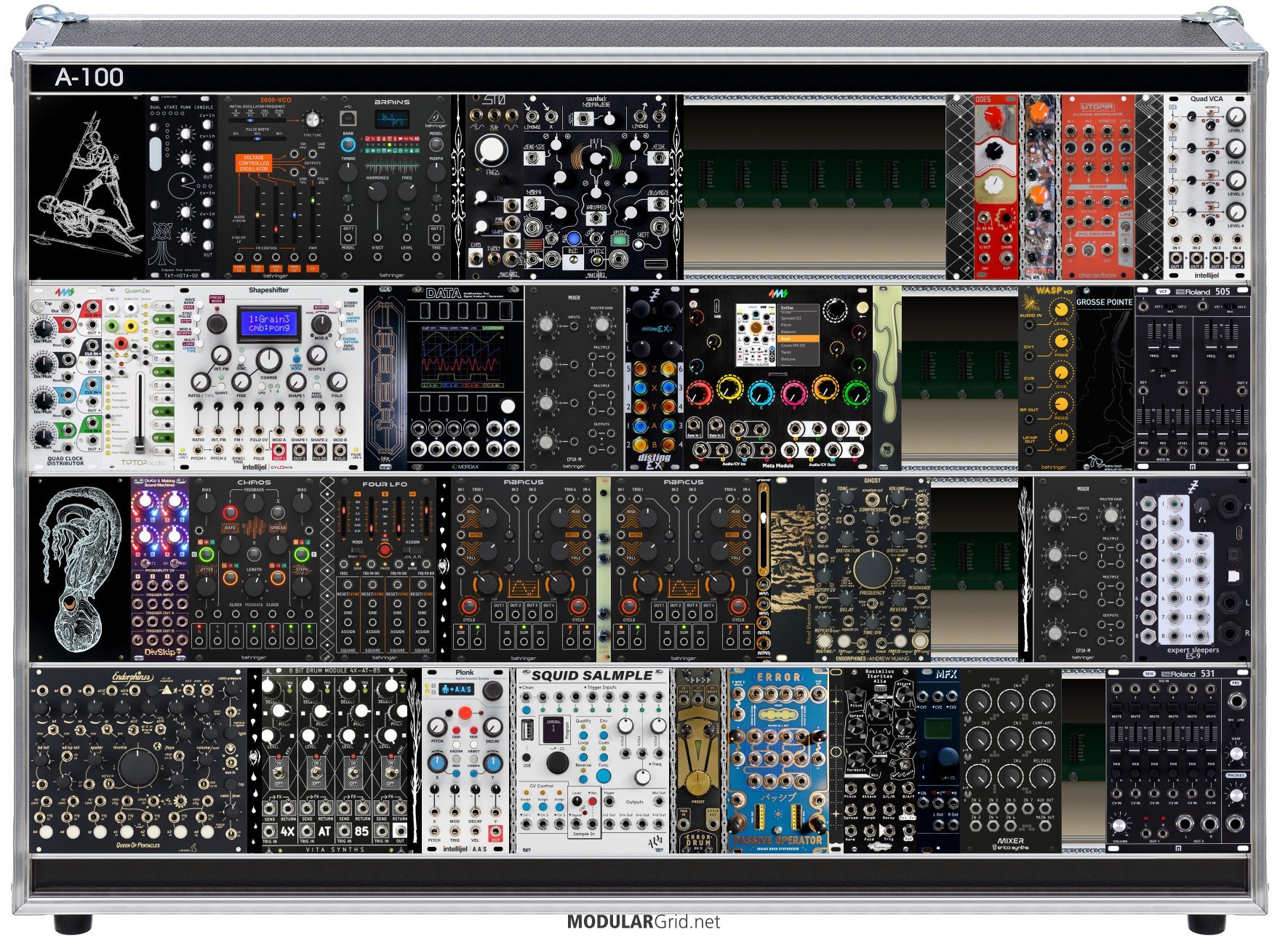Click the green F knob on Meta Module
Screen dimensions: 1288x937
[x=857, y=393]
